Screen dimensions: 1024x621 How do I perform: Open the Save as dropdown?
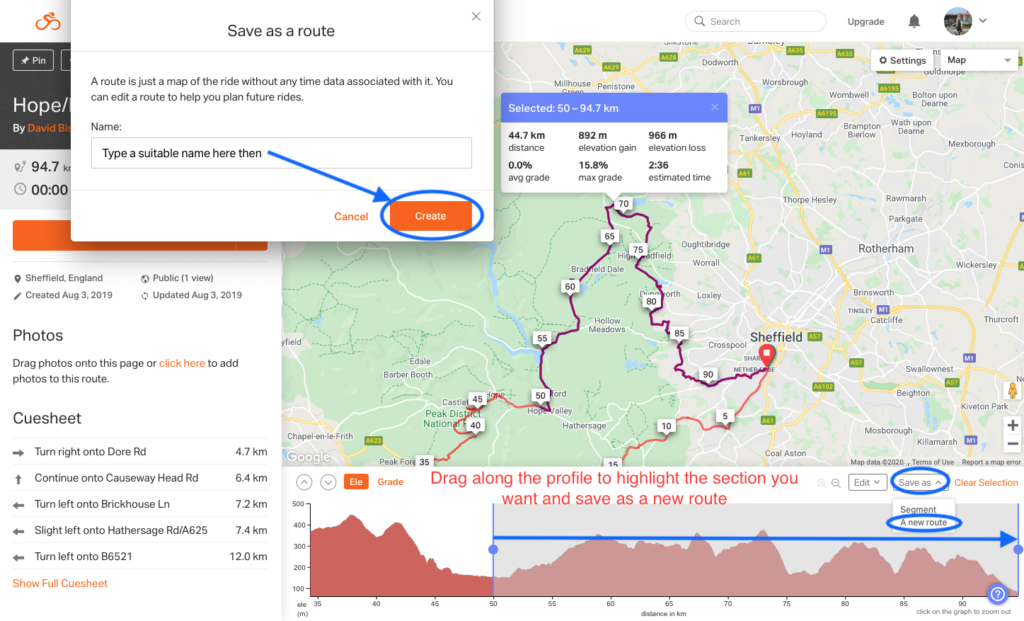(x=920, y=483)
